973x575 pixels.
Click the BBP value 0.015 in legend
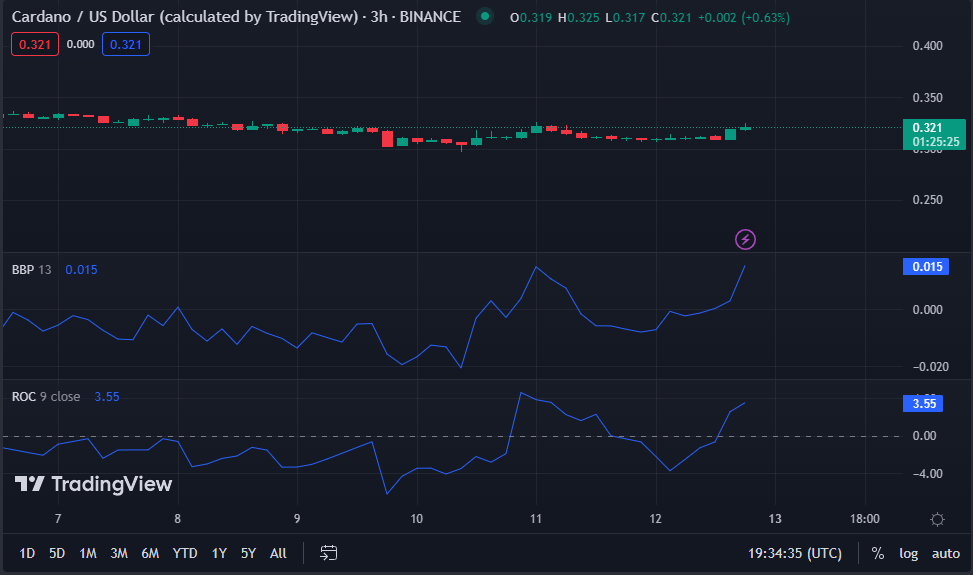pos(81,270)
